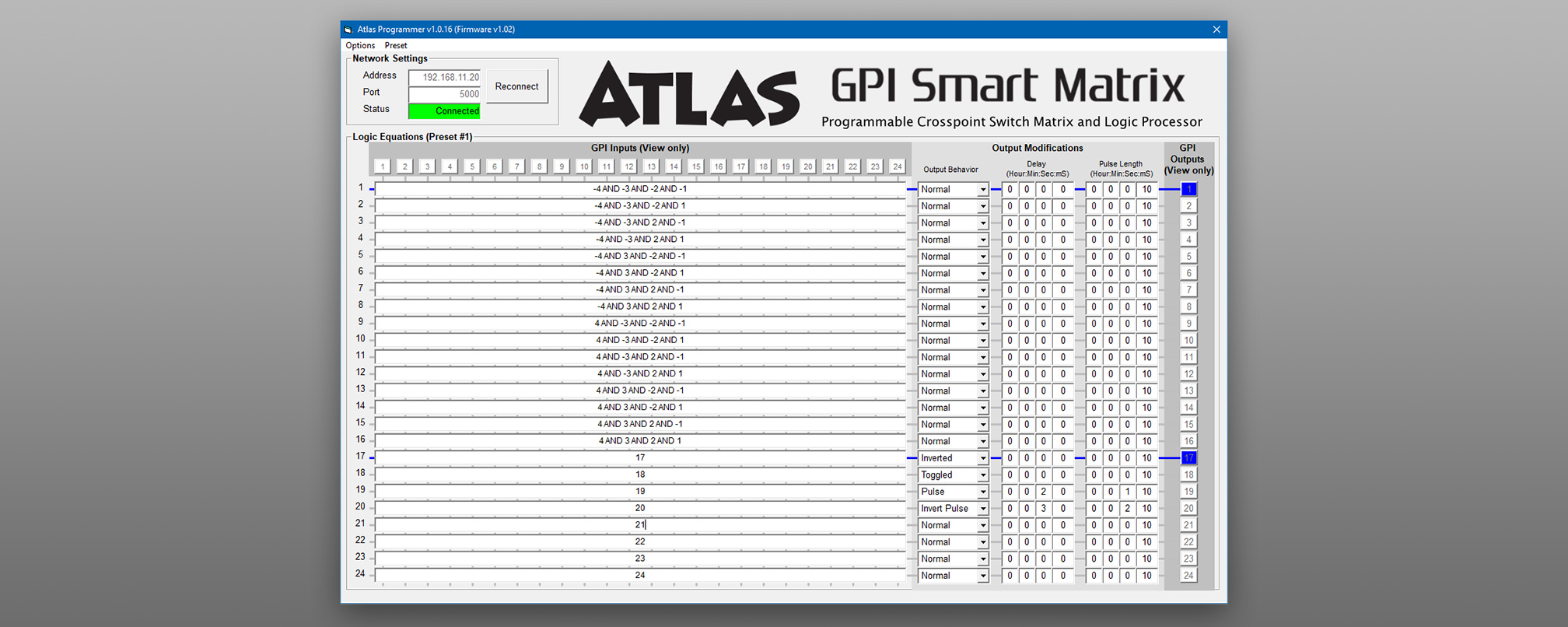Edit row 20 delay seconds value 3

[x=1044, y=509]
